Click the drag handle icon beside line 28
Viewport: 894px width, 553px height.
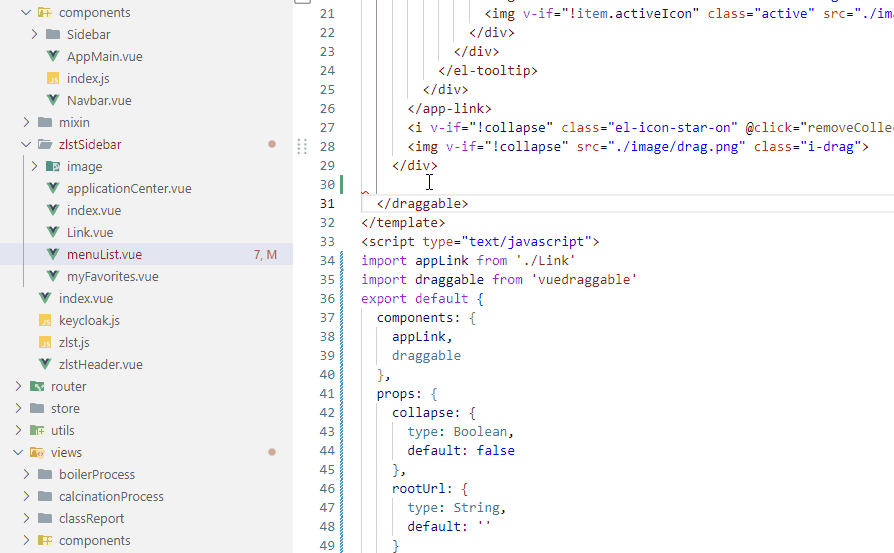(302, 147)
